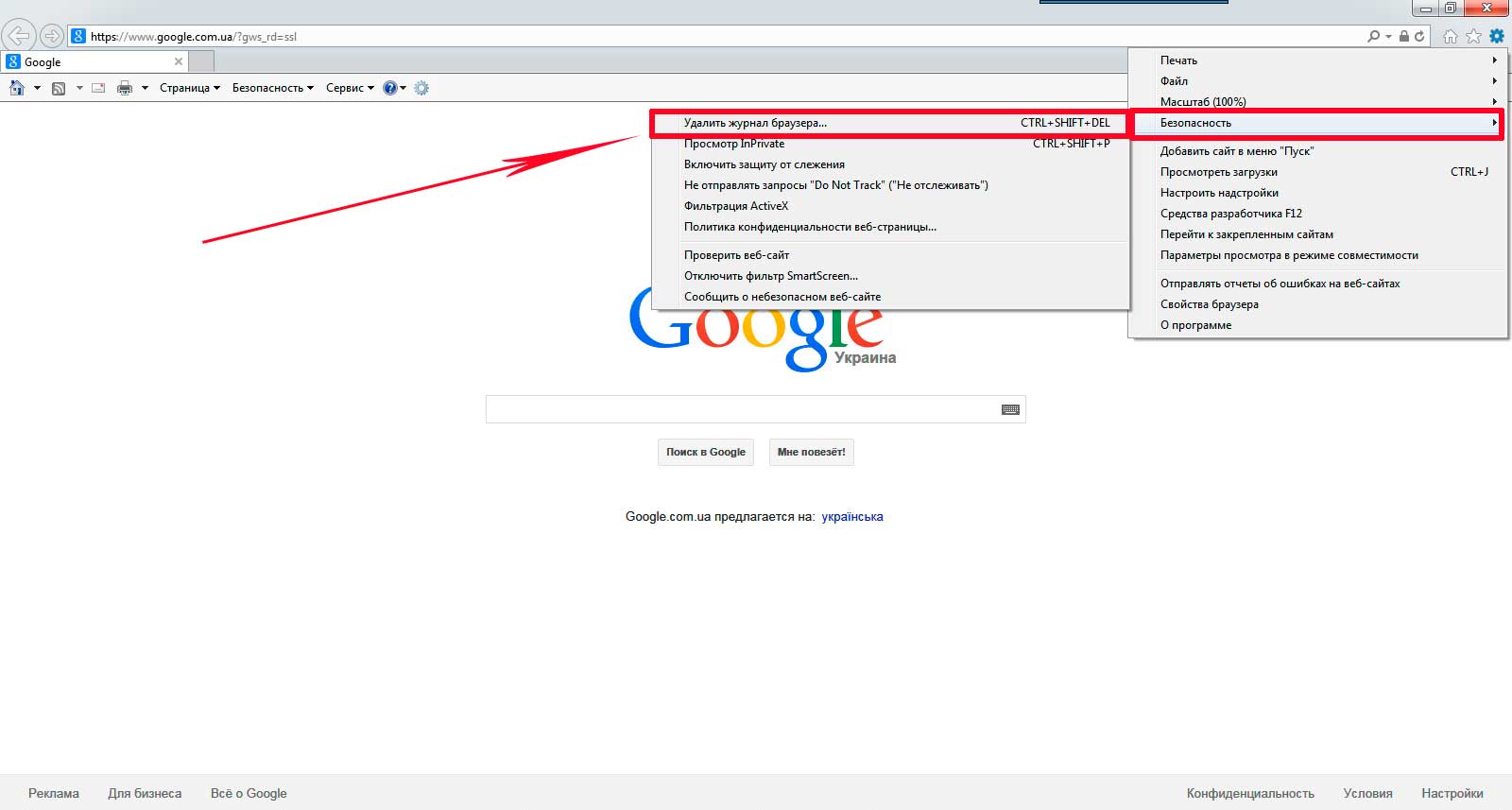Click the Home page icon in command bar

click(17, 88)
